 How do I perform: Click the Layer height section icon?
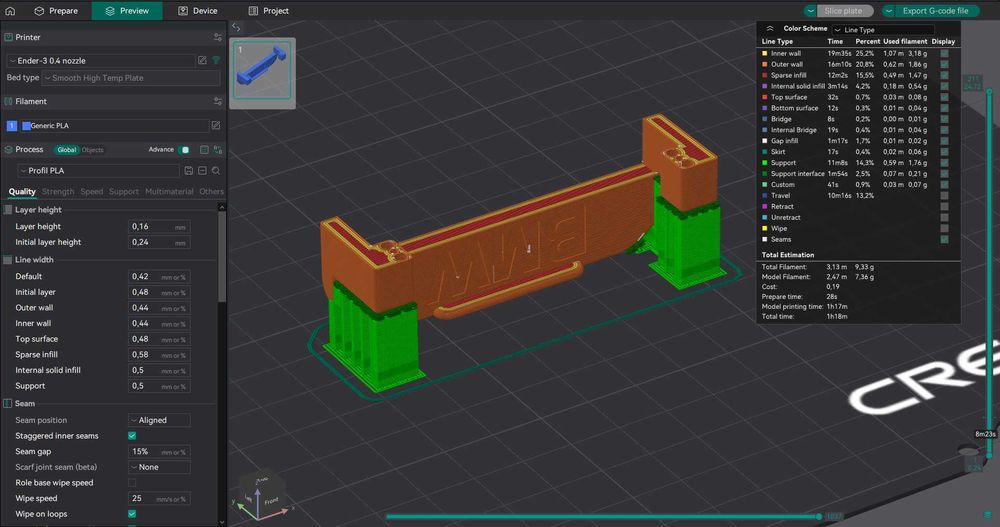pyautogui.click(x=8, y=210)
